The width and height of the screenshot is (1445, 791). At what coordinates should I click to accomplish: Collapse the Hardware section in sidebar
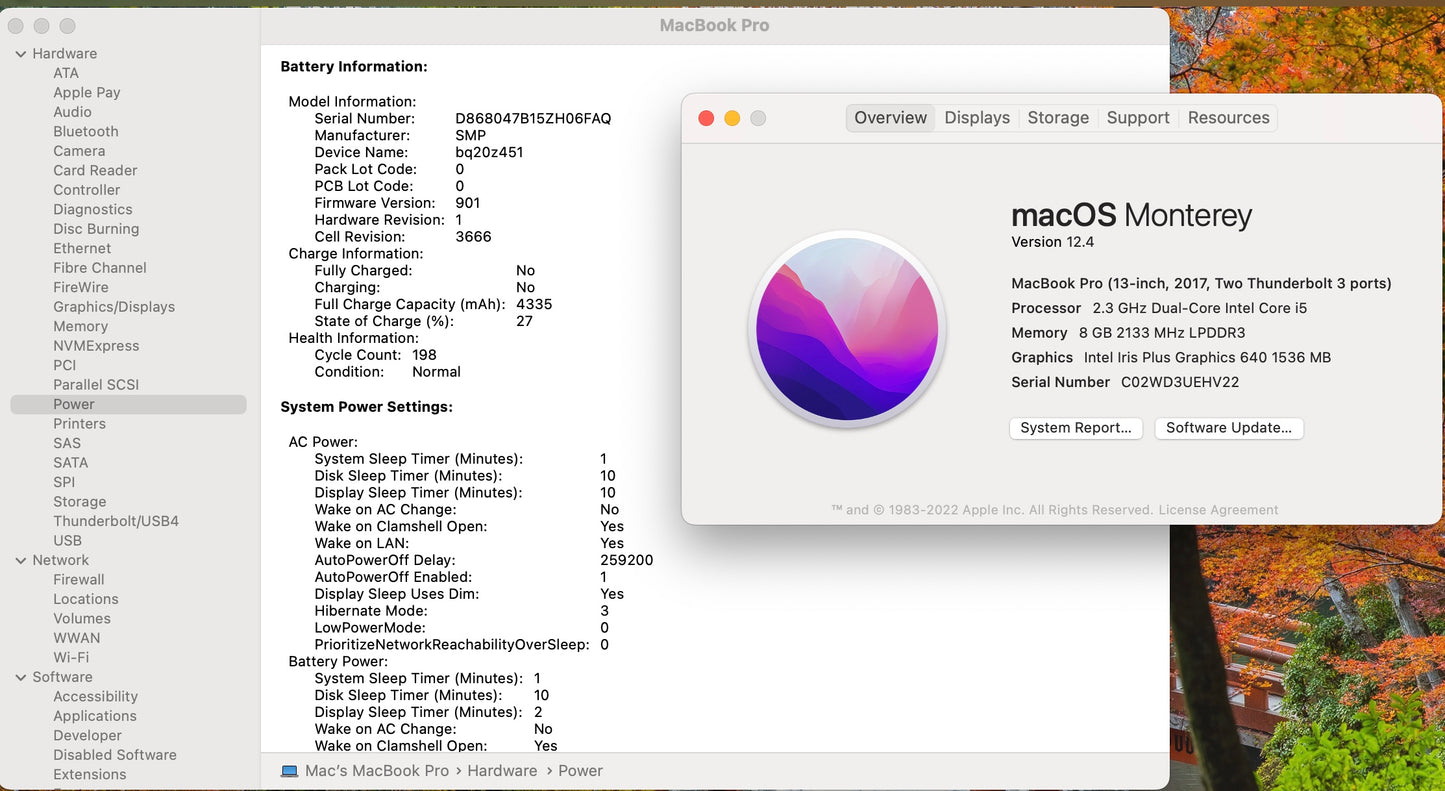(x=21, y=54)
